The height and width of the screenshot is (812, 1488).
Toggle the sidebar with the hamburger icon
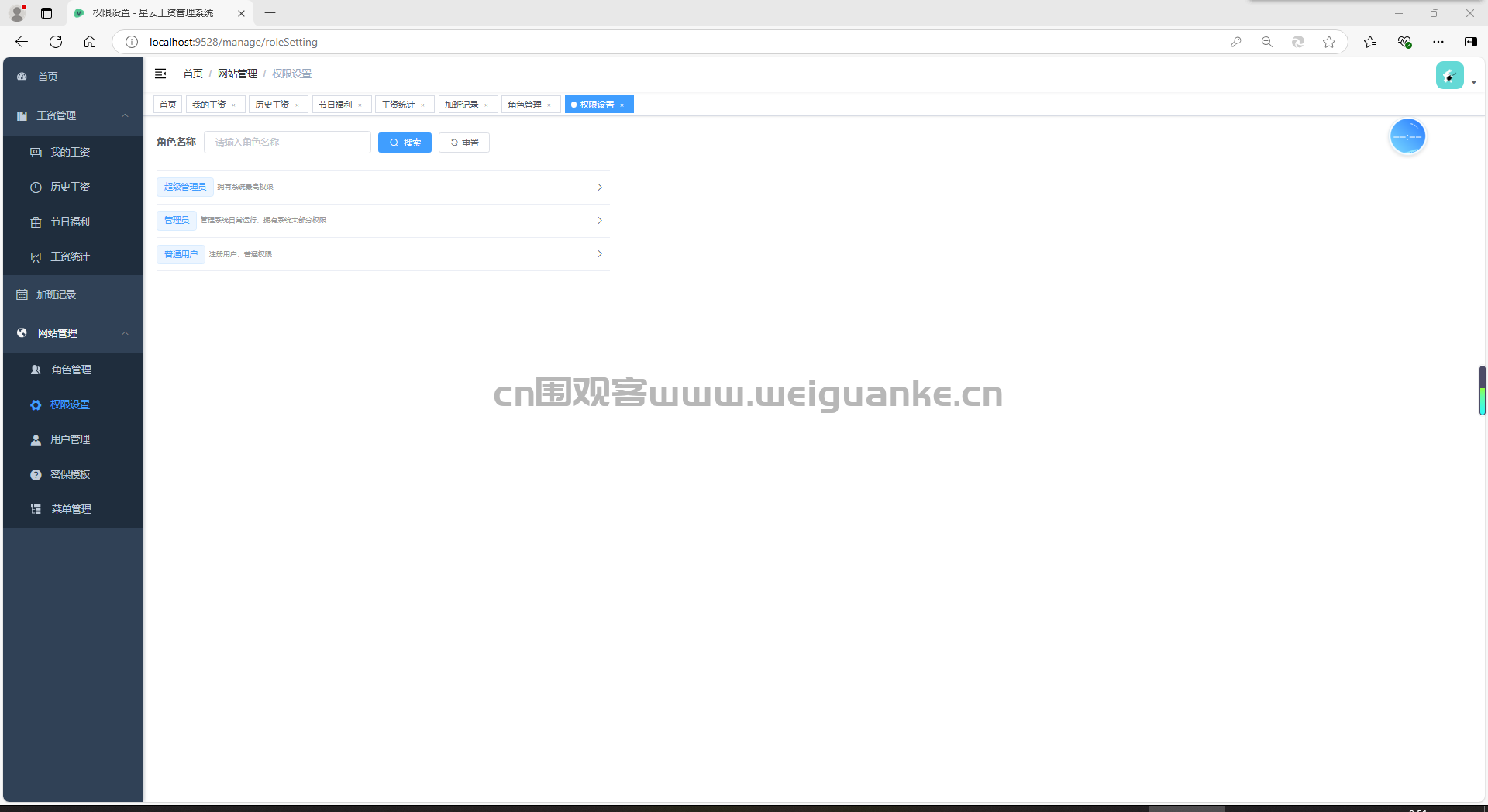click(160, 74)
